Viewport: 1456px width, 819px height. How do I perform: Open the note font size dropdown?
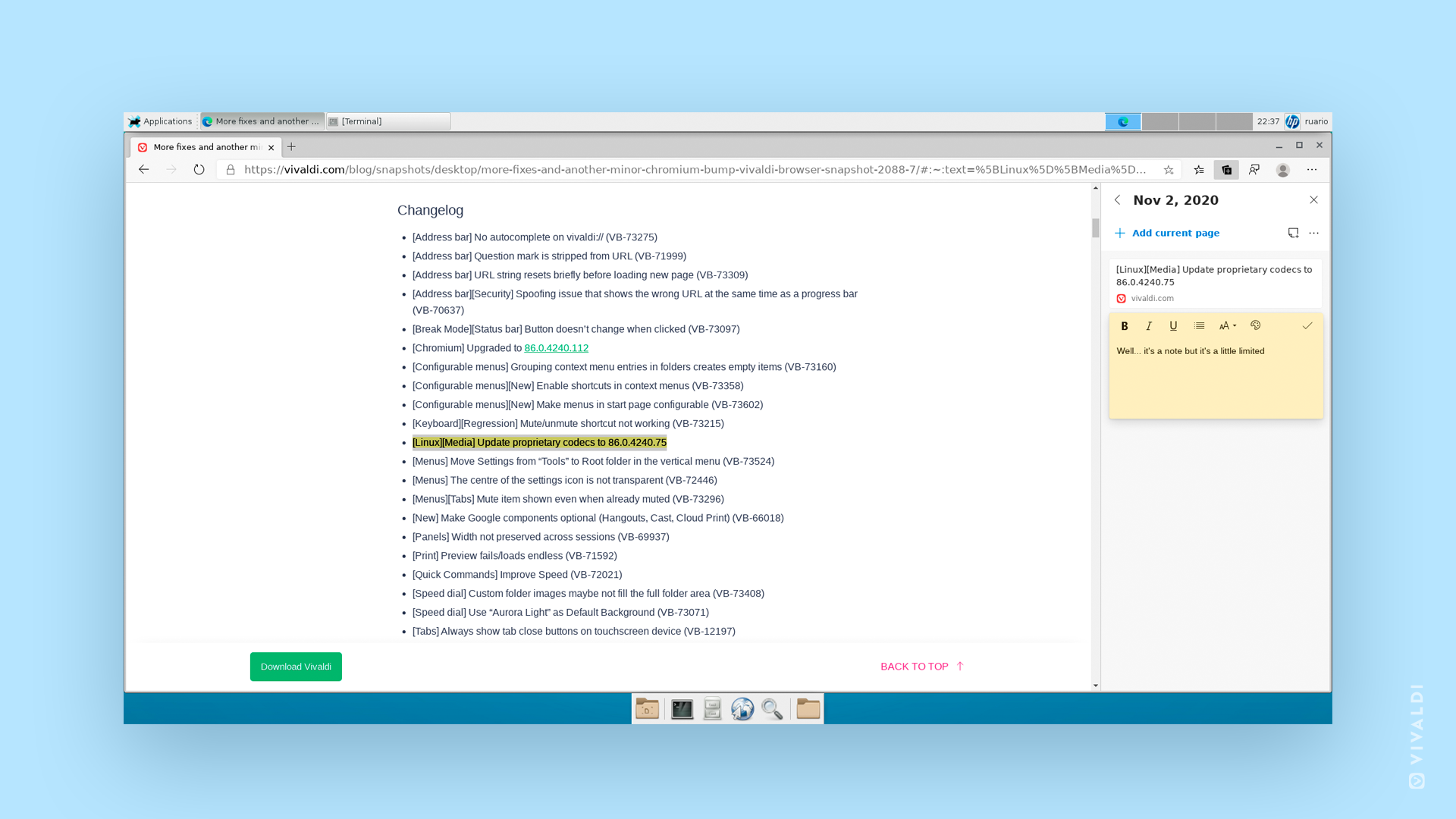(x=1228, y=326)
